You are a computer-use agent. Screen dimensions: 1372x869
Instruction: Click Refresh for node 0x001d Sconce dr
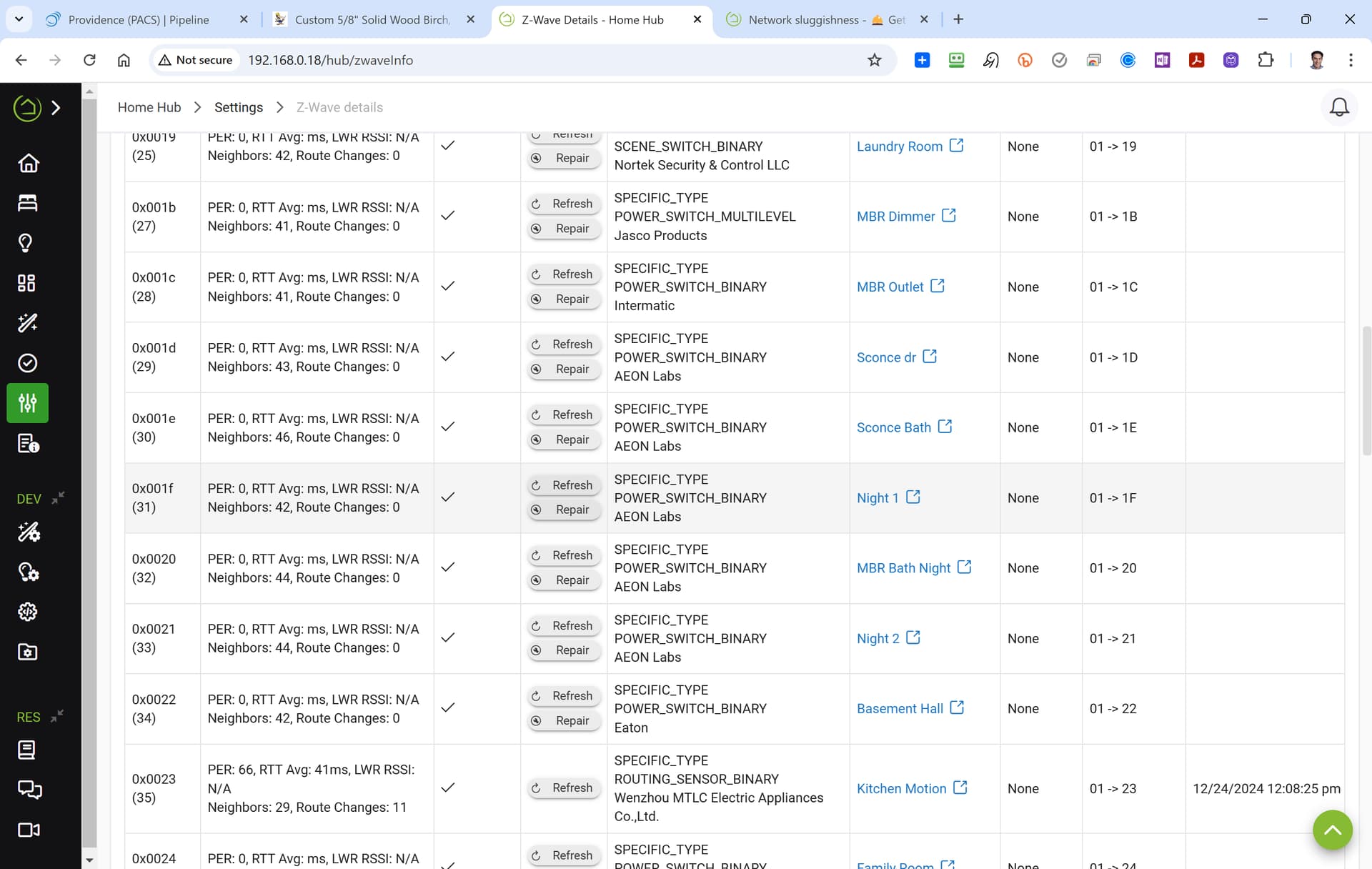tap(563, 344)
